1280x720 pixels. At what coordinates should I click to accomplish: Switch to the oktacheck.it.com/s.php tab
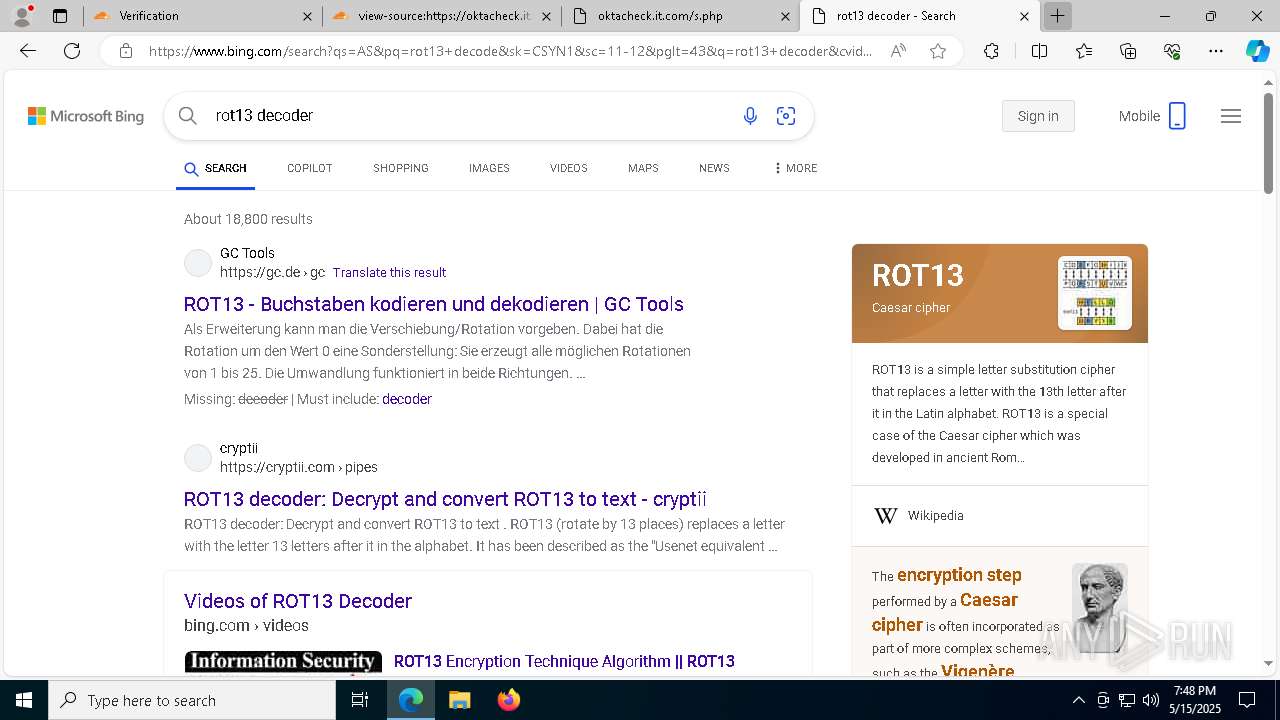tap(680, 16)
